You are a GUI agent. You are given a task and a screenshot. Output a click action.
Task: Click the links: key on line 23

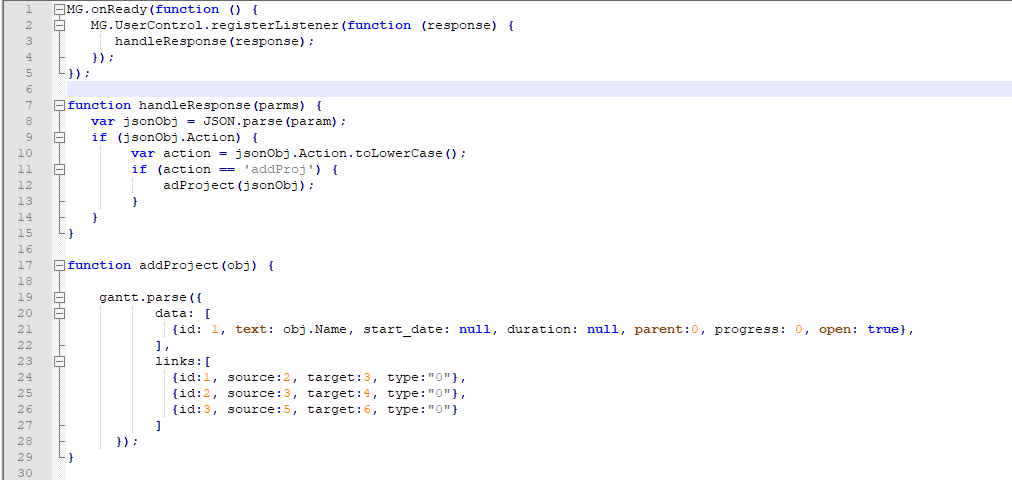coord(179,361)
